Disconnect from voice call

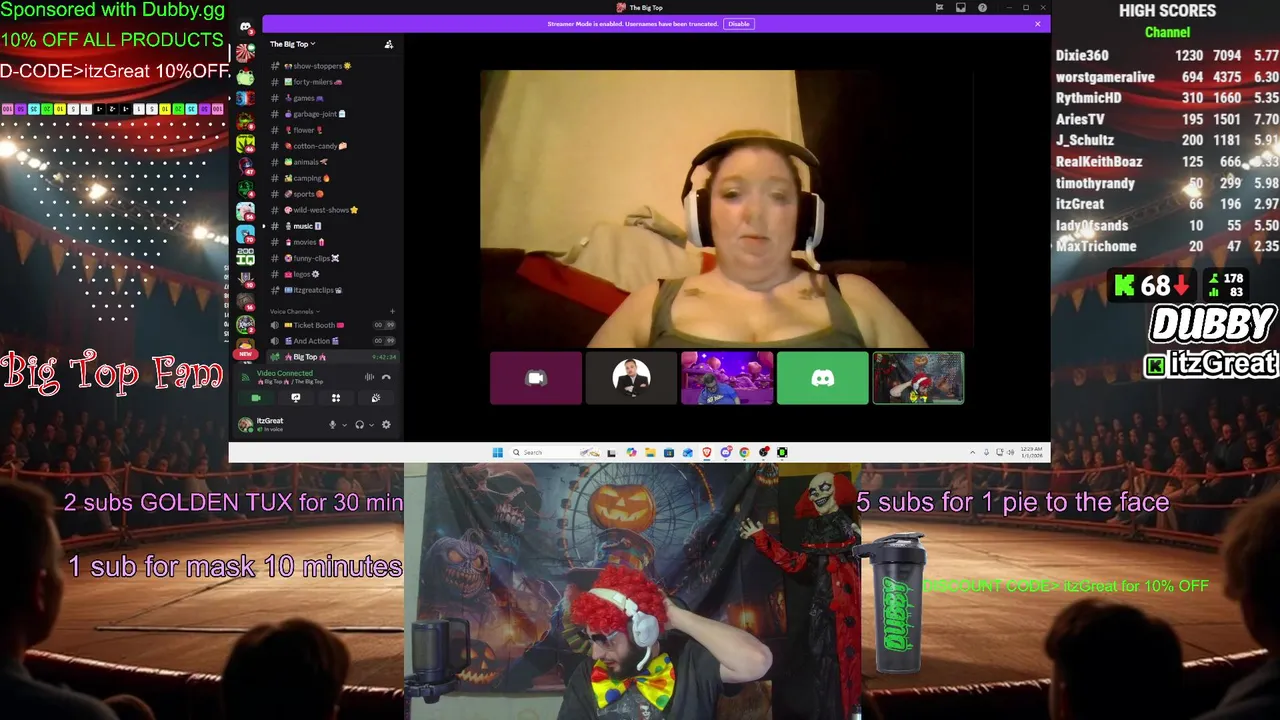pyautogui.click(x=386, y=377)
